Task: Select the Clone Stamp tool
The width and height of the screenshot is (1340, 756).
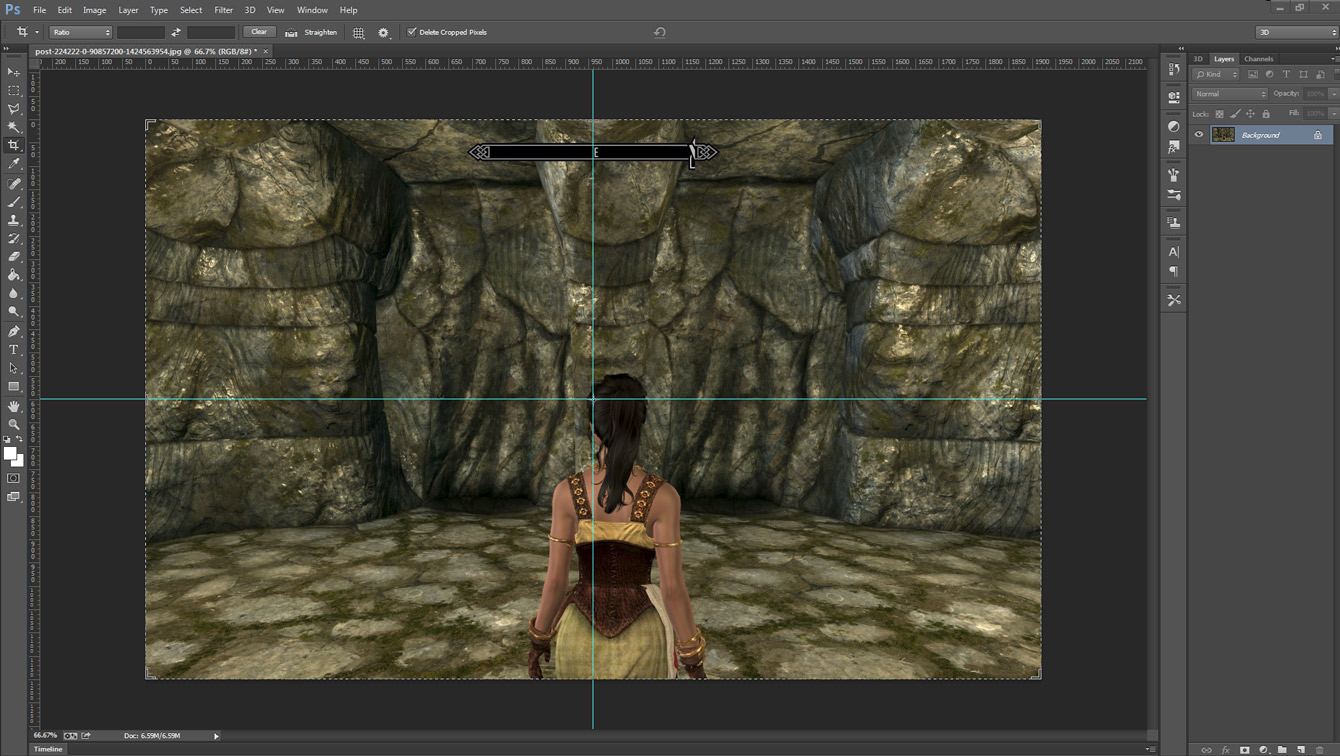Action: pyautogui.click(x=14, y=220)
